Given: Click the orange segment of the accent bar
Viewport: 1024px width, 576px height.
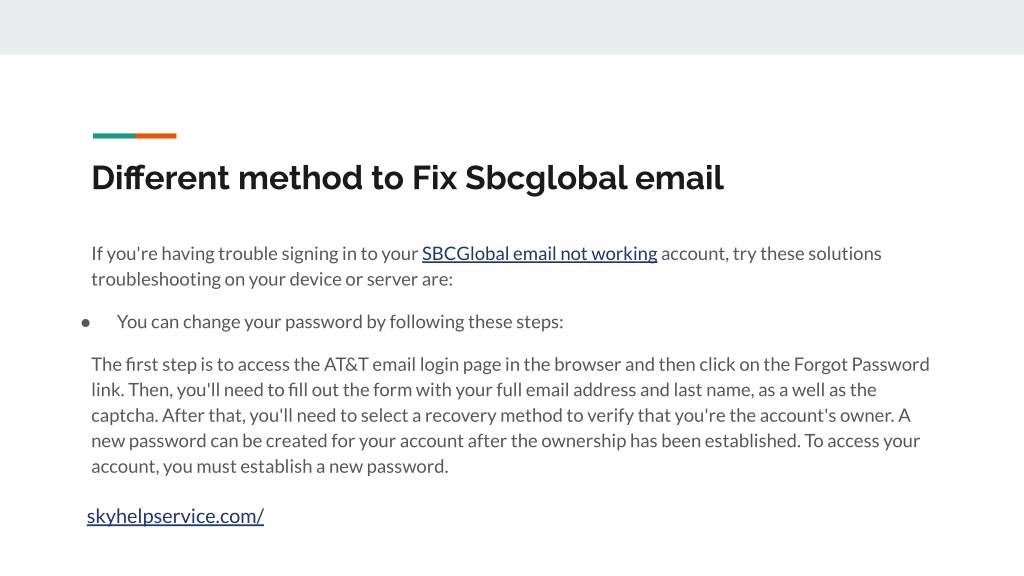Looking at the screenshot, I should (156, 136).
